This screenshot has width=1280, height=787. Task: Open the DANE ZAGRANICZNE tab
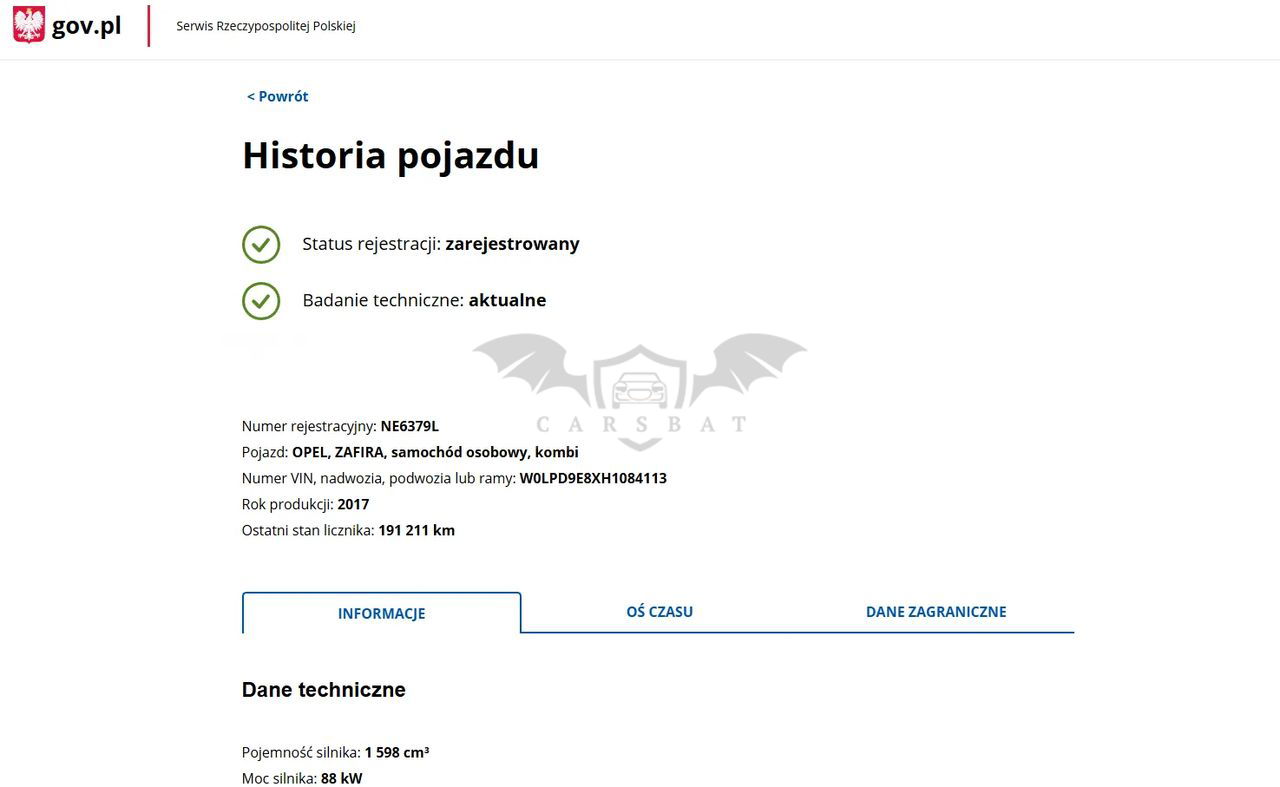[935, 612]
